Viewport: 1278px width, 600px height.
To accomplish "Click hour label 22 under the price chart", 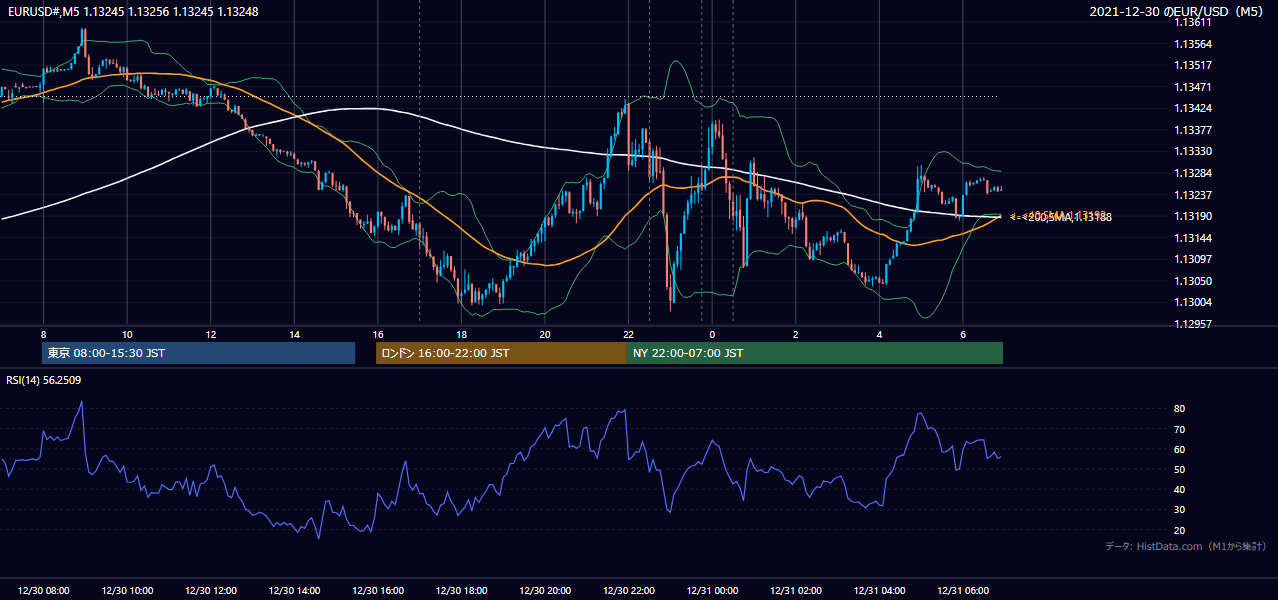I will point(628,334).
